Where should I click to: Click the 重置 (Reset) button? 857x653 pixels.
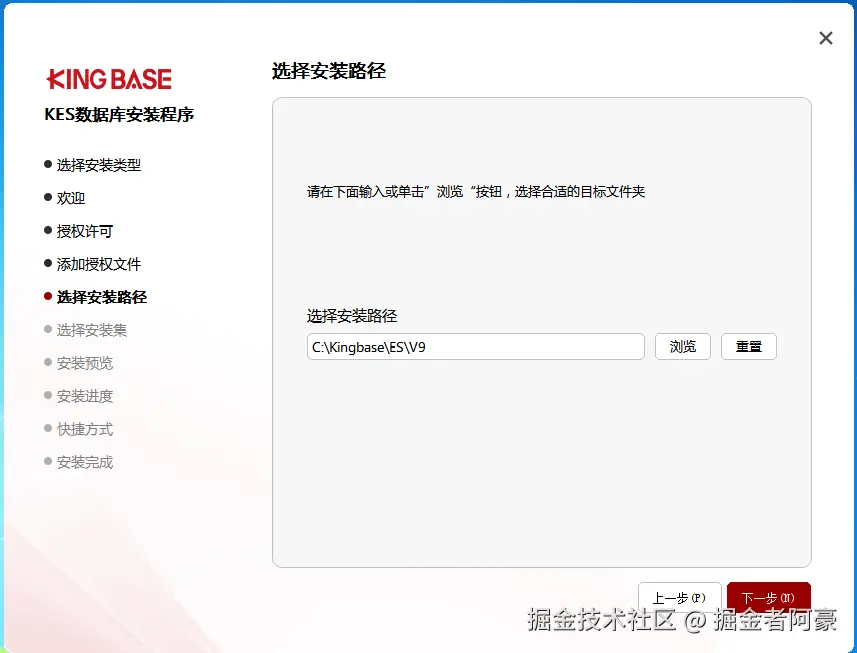tap(749, 346)
